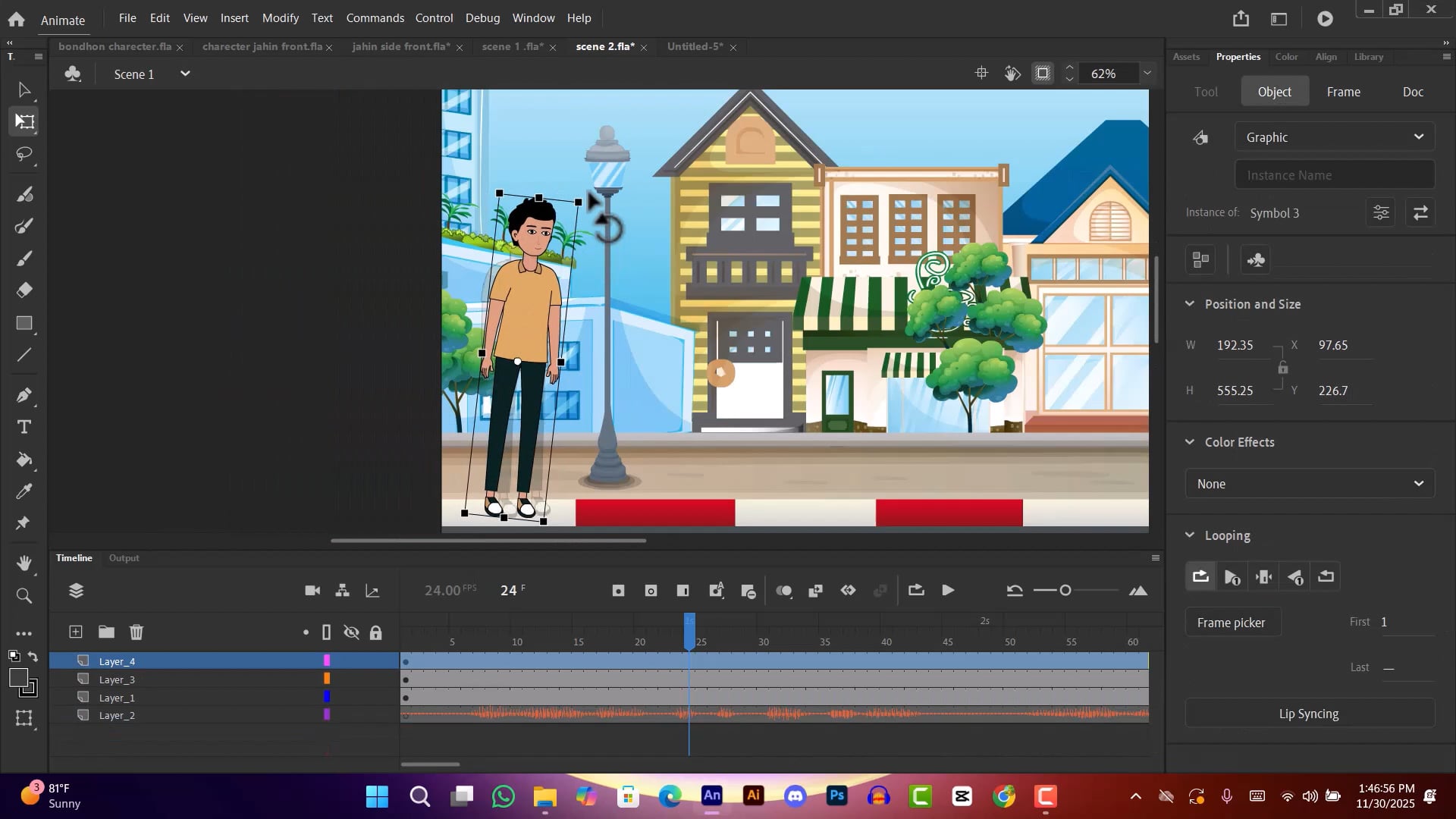Open the Scene 1 dropdown

point(184,74)
